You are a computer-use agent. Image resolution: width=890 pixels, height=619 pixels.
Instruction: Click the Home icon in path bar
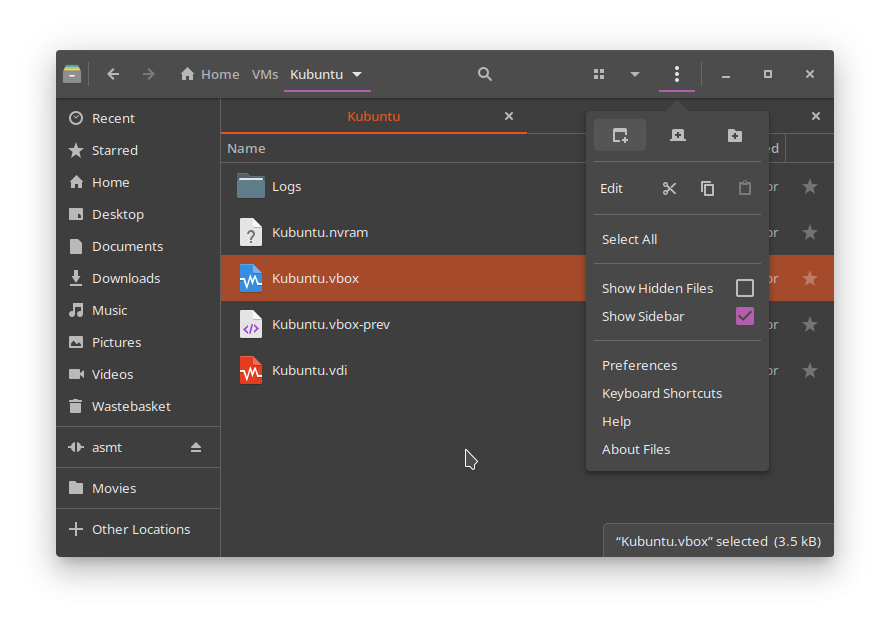(187, 74)
